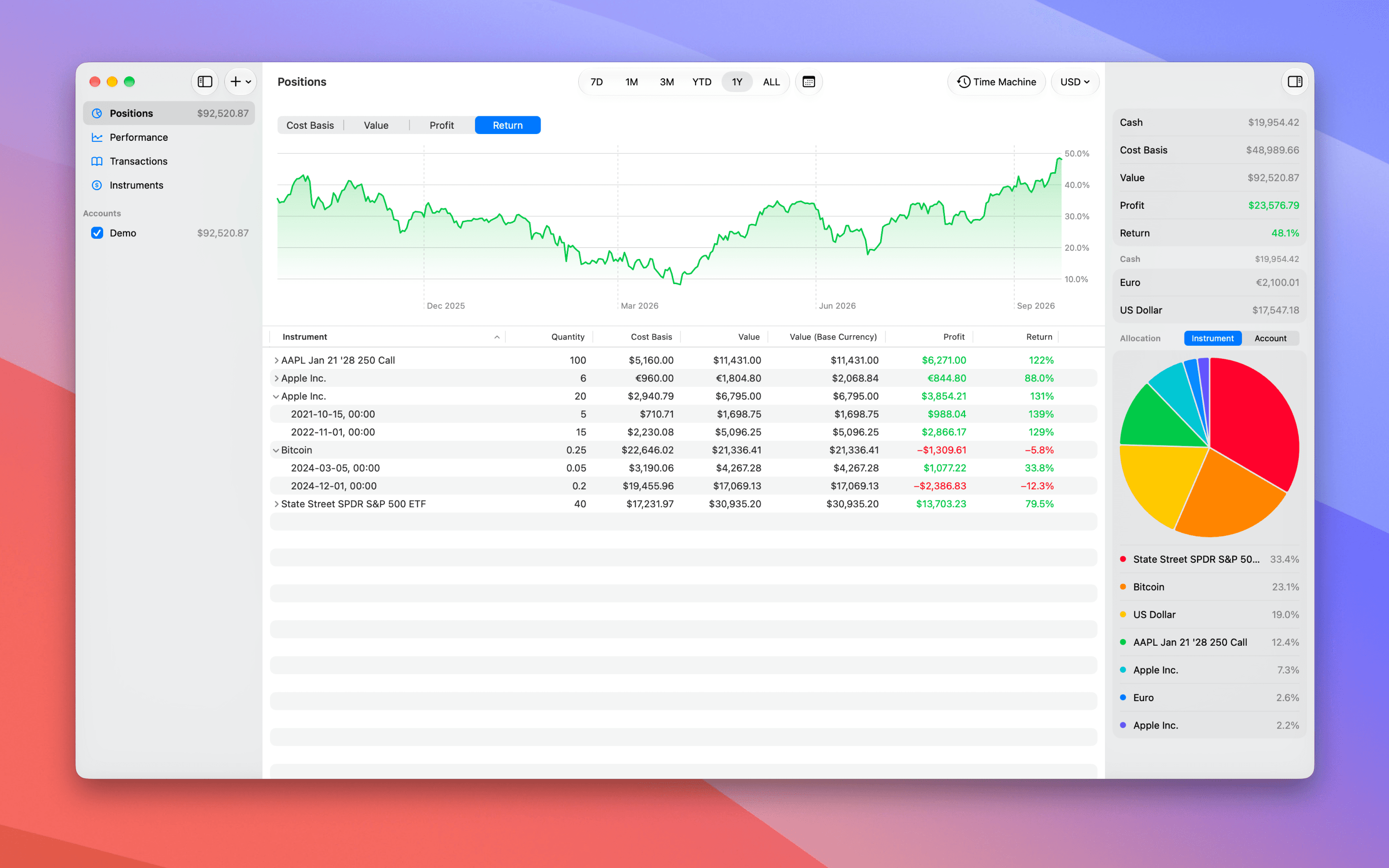This screenshot has height=868, width=1389.
Task: Open the USD currency dropdown
Action: click(x=1075, y=81)
